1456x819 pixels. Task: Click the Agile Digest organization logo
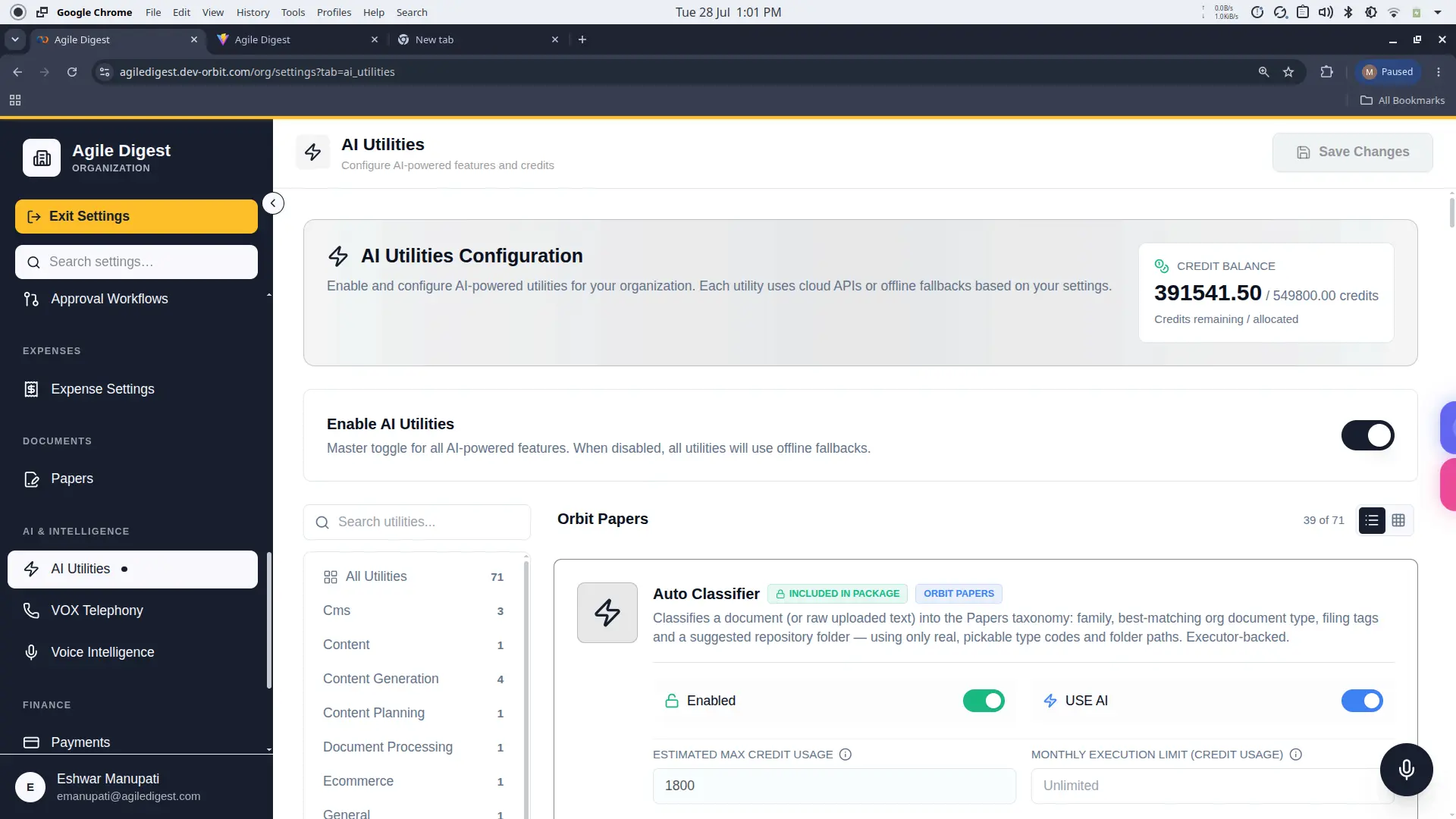pos(42,158)
